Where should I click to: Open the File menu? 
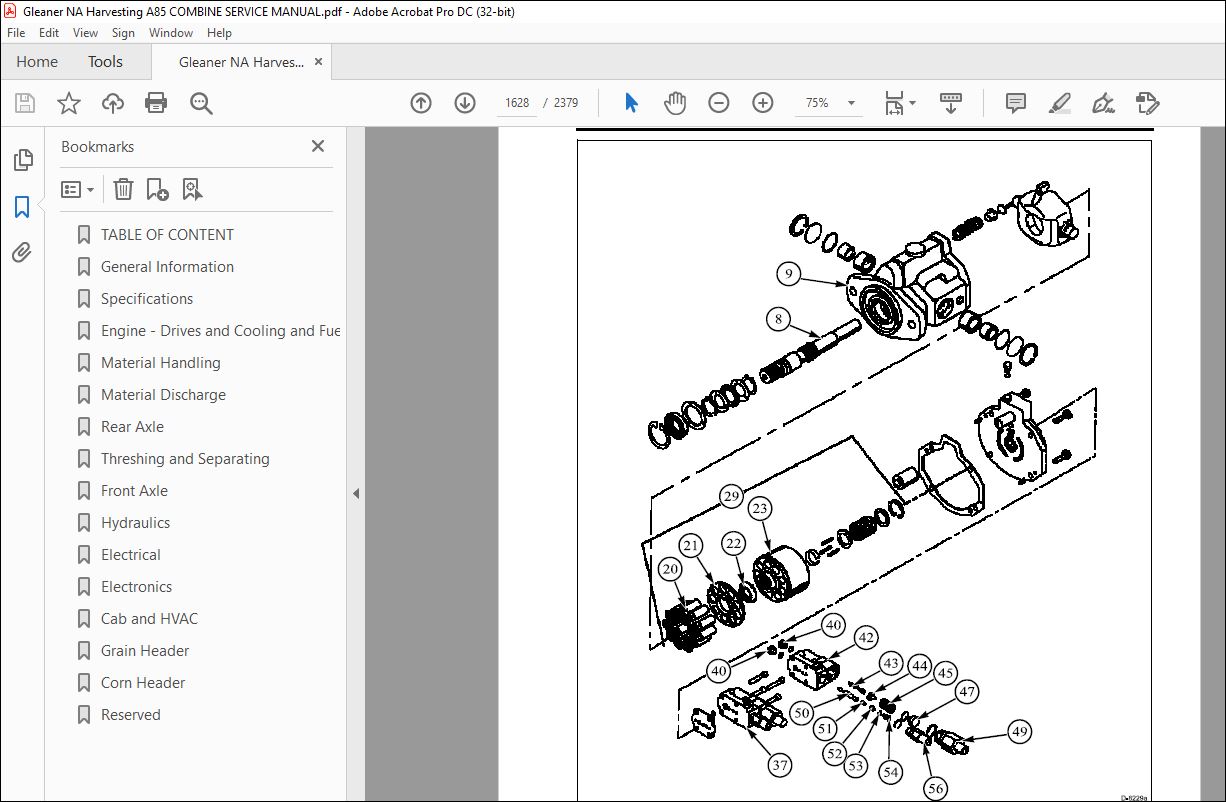[x=16, y=33]
